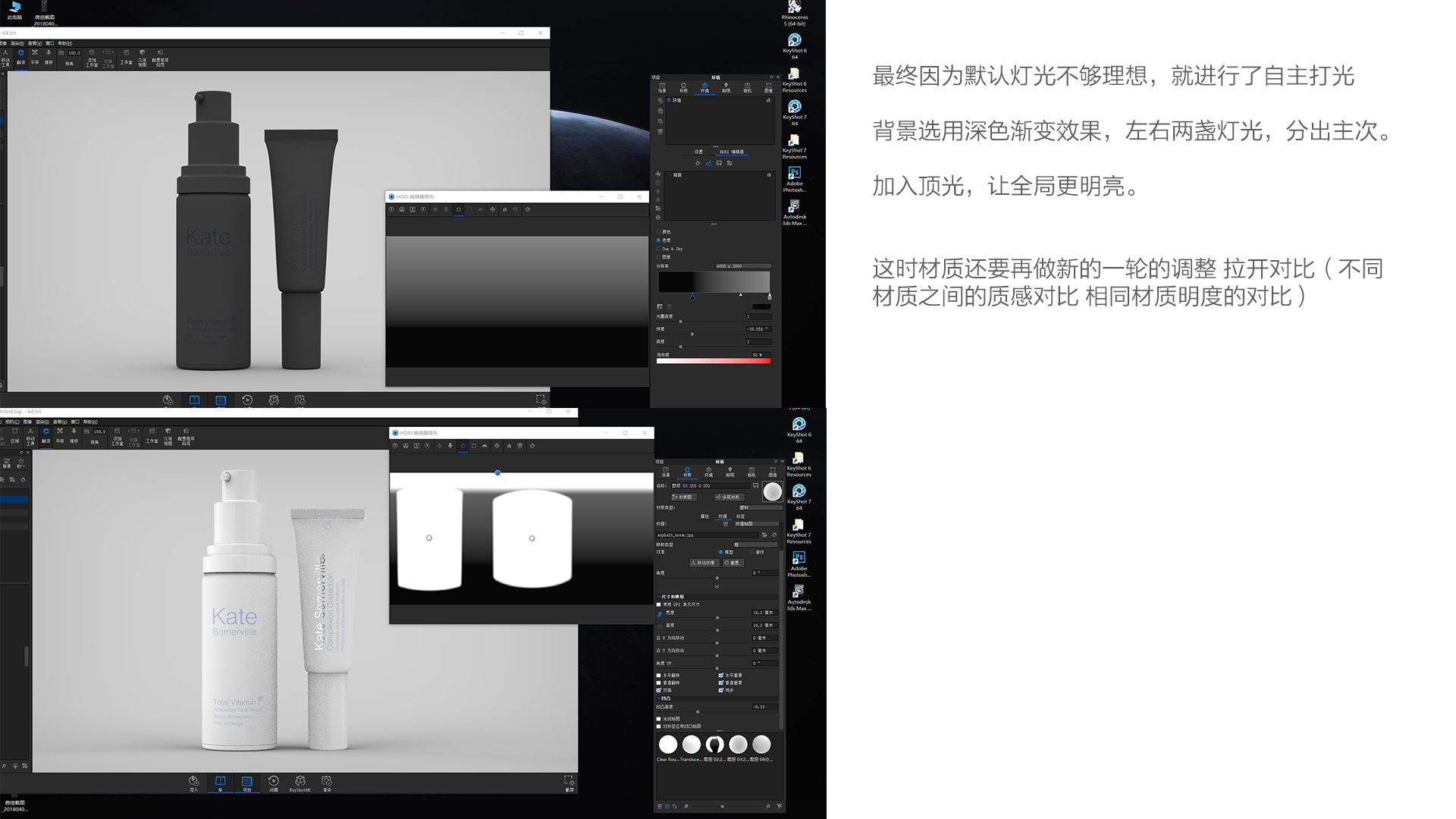Viewport: 1456px width, 819px height.
Task: Open the 4000 x 2000 resolution dropdown
Action: pos(743,266)
